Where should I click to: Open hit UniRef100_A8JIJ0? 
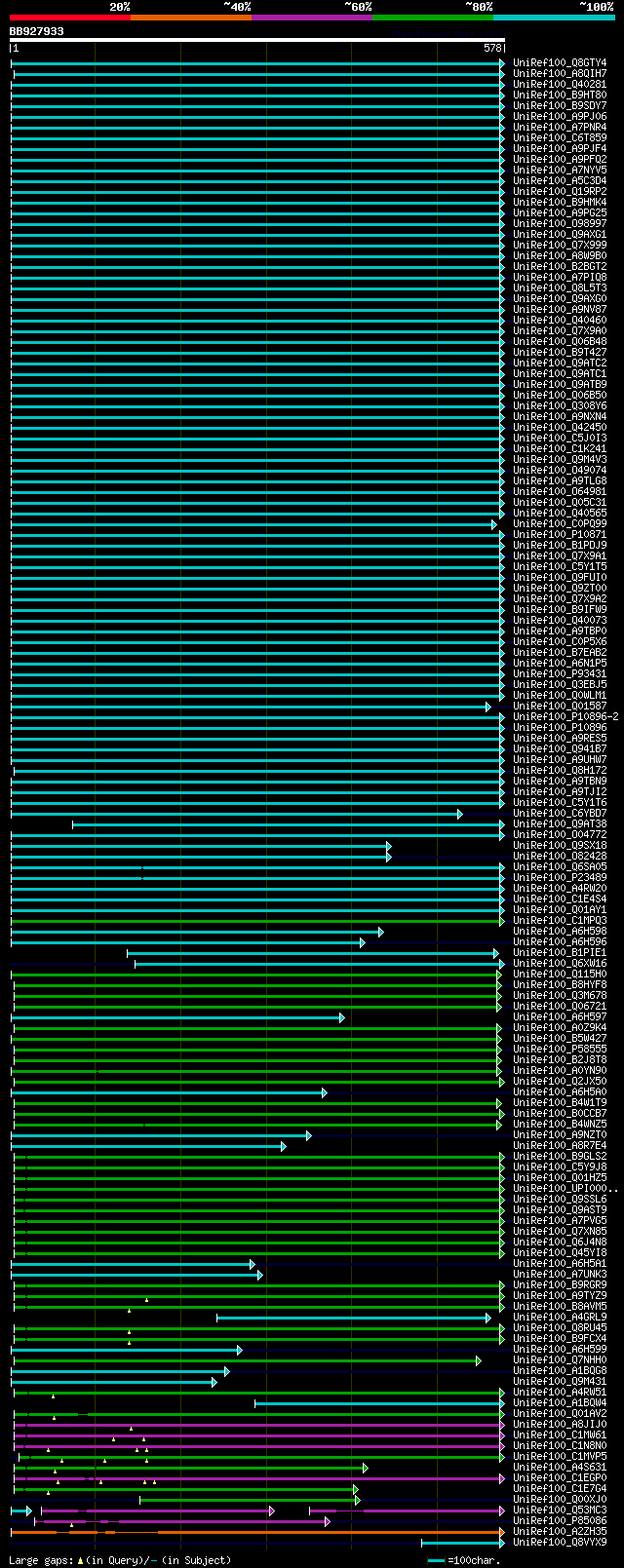click(560, 1425)
